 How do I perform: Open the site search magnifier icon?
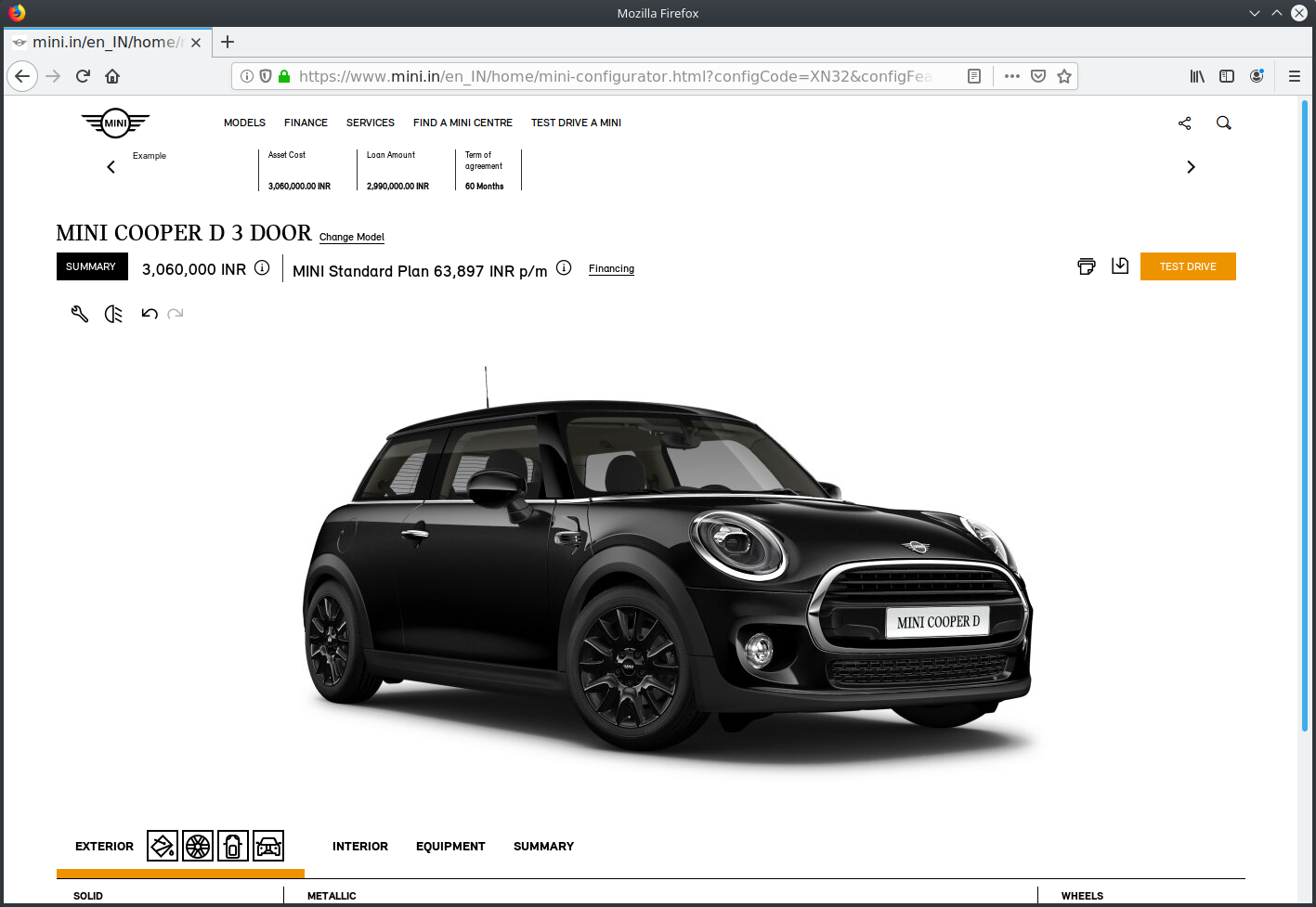pos(1224,123)
